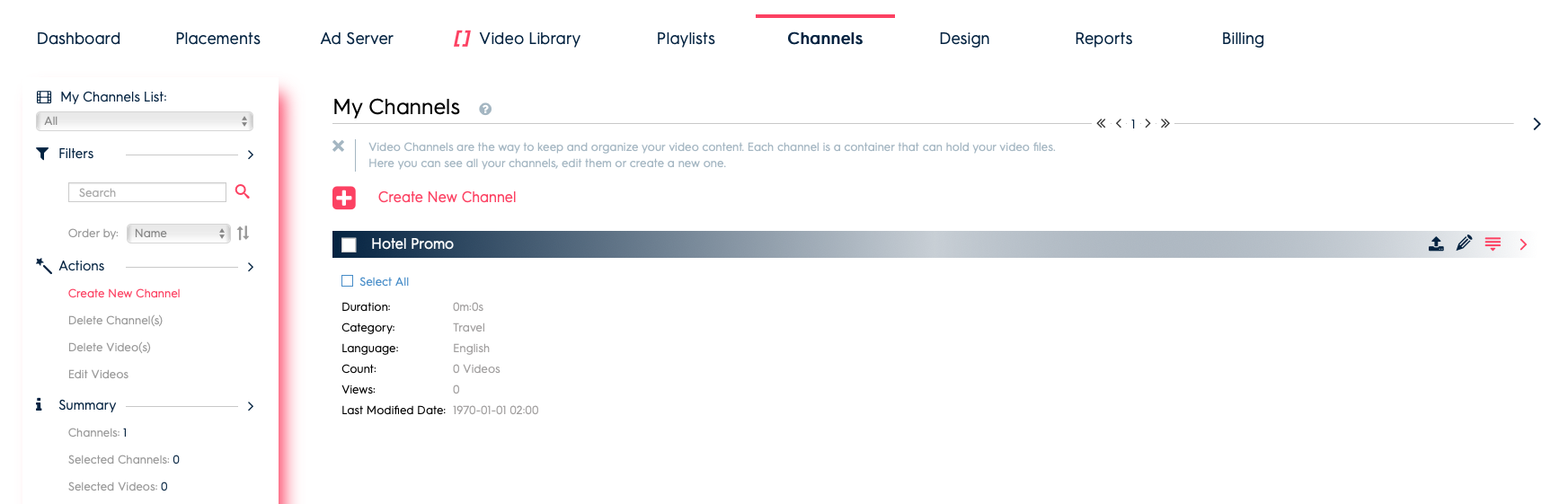
Task: Go to last page with double-right arrows
Action: click(x=1165, y=124)
